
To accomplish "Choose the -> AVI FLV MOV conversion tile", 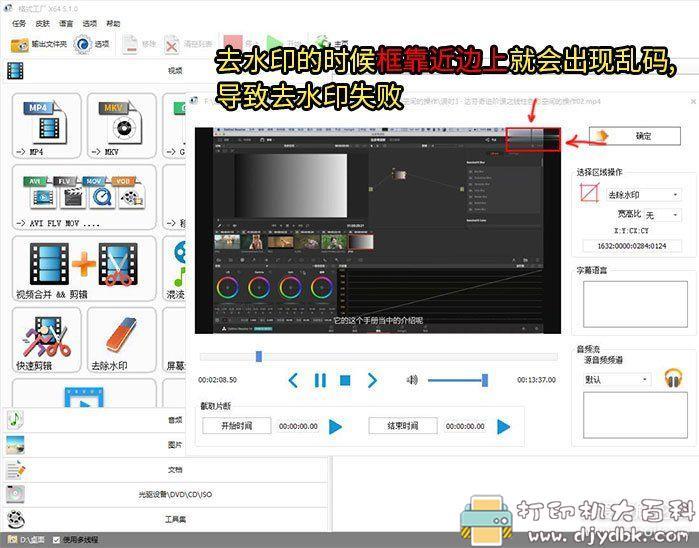I will tap(84, 197).
